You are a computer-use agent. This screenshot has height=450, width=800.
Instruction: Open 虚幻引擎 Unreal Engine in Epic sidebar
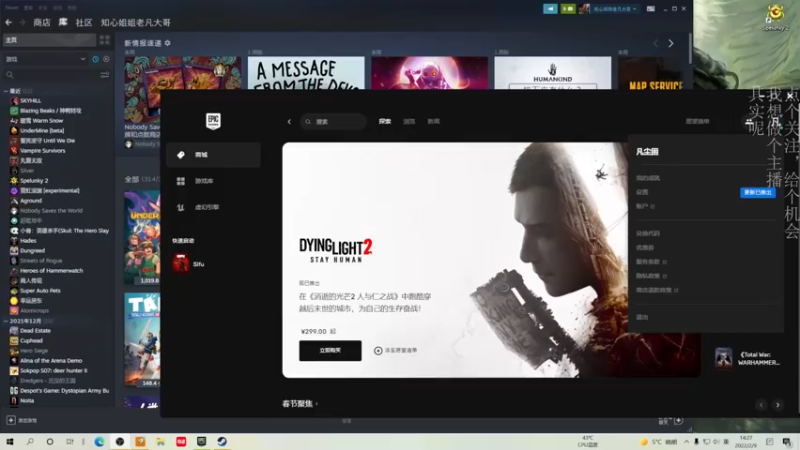coord(213,208)
